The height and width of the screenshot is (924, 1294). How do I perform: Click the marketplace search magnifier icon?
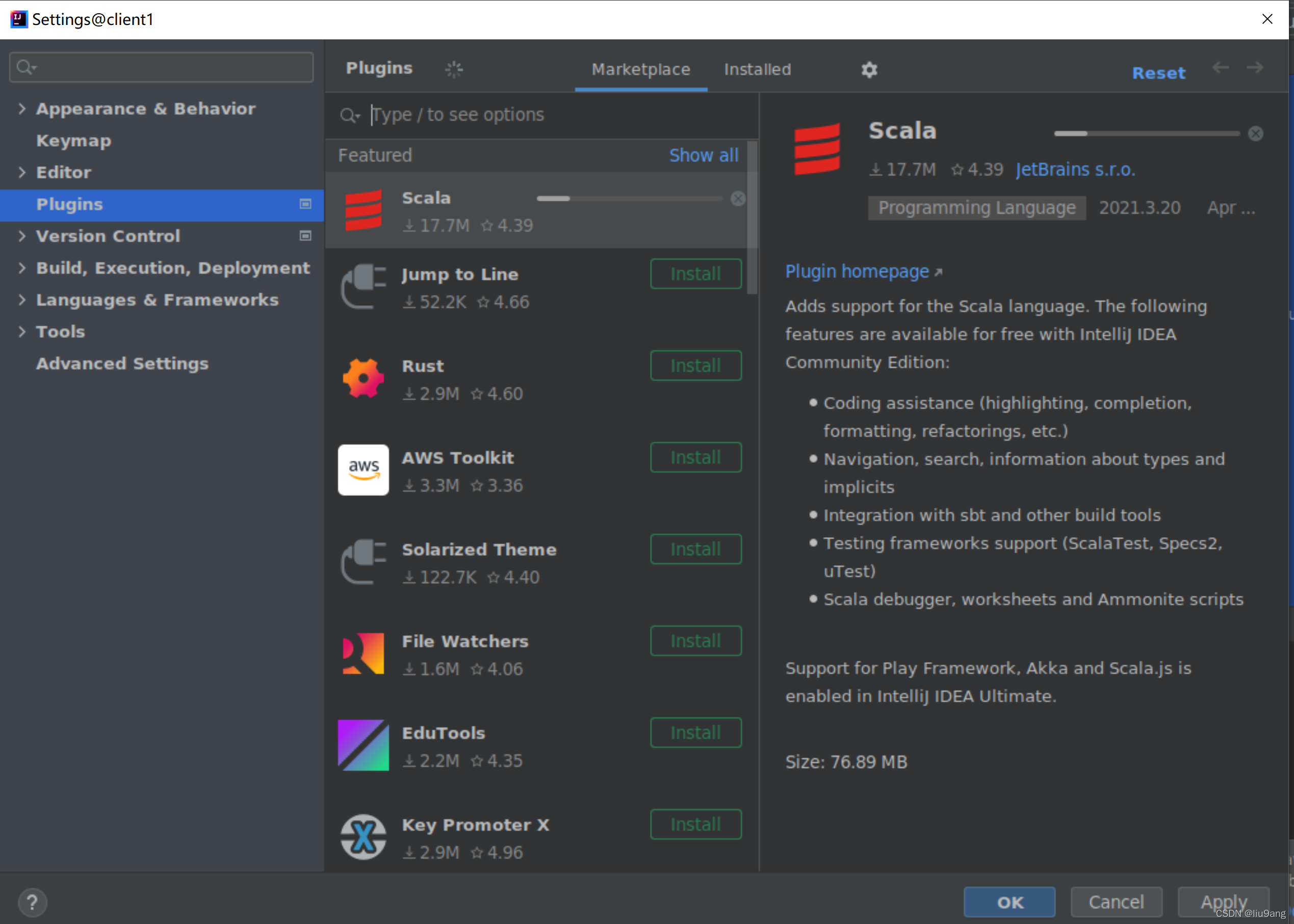[x=349, y=116]
